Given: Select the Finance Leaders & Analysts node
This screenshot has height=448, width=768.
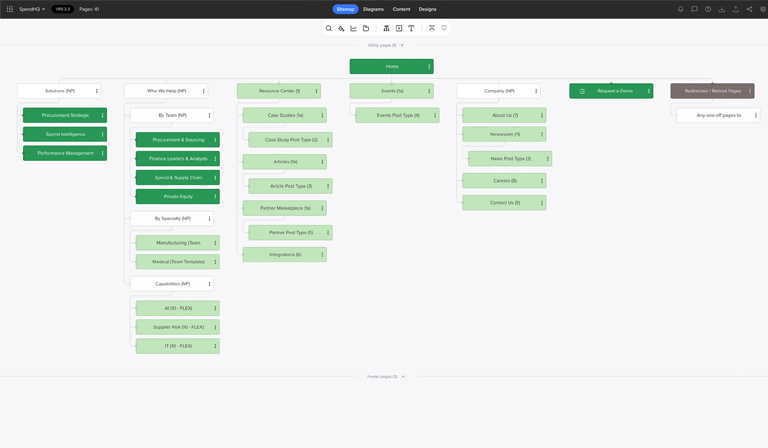Looking at the screenshot, I should pyautogui.click(x=177, y=159).
